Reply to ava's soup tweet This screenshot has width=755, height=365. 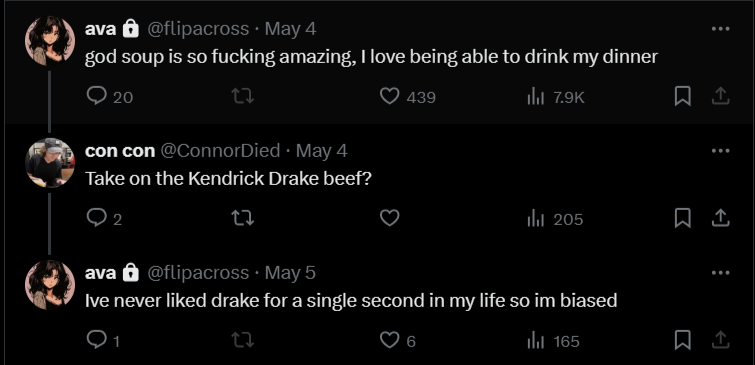pyautogui.click(x=109, y=96)
